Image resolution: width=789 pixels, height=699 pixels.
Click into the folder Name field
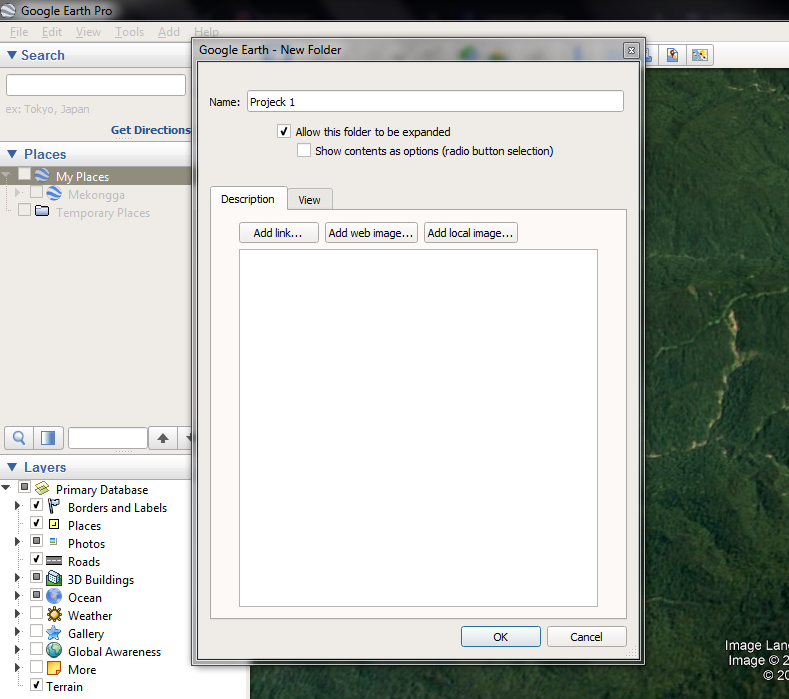point(435,102)
